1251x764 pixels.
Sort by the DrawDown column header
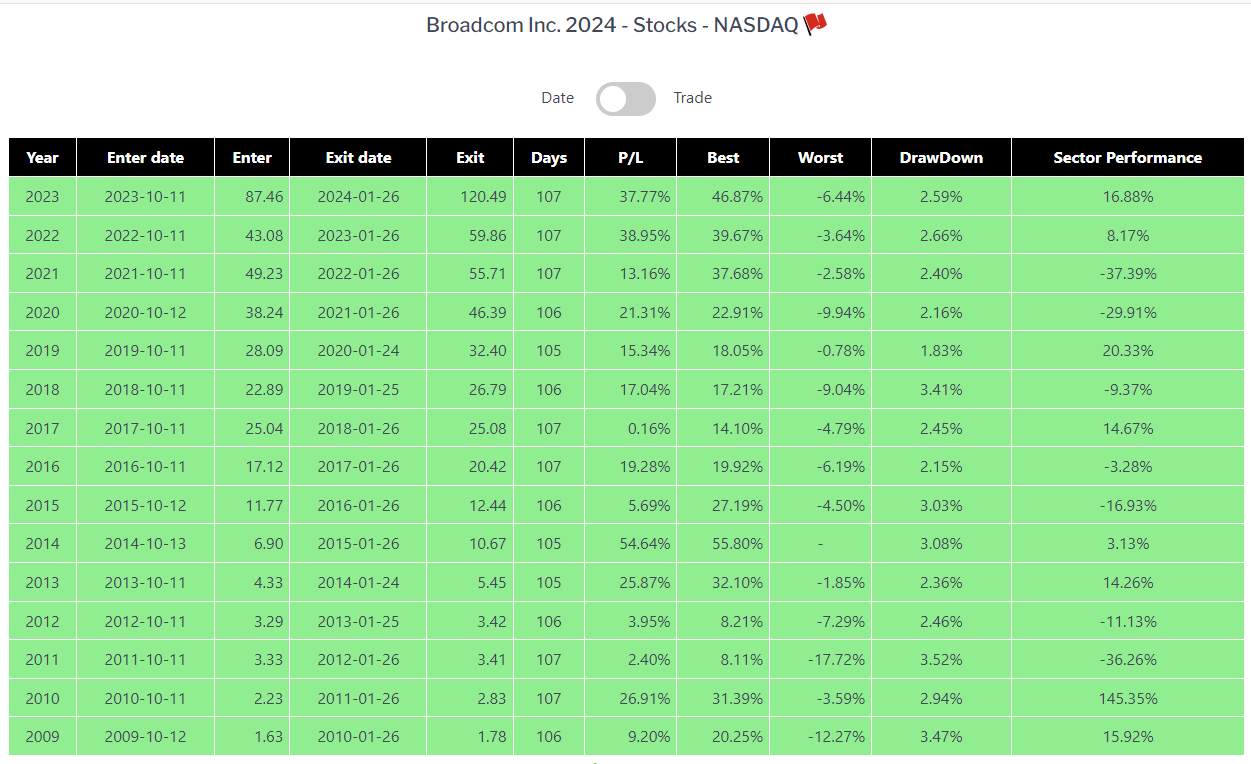(941, 158)
